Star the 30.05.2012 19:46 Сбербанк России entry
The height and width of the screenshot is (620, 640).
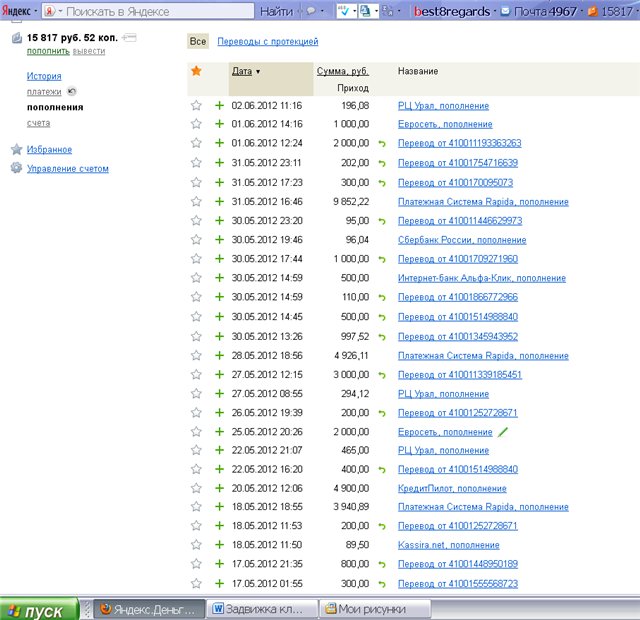pos(196,240)
